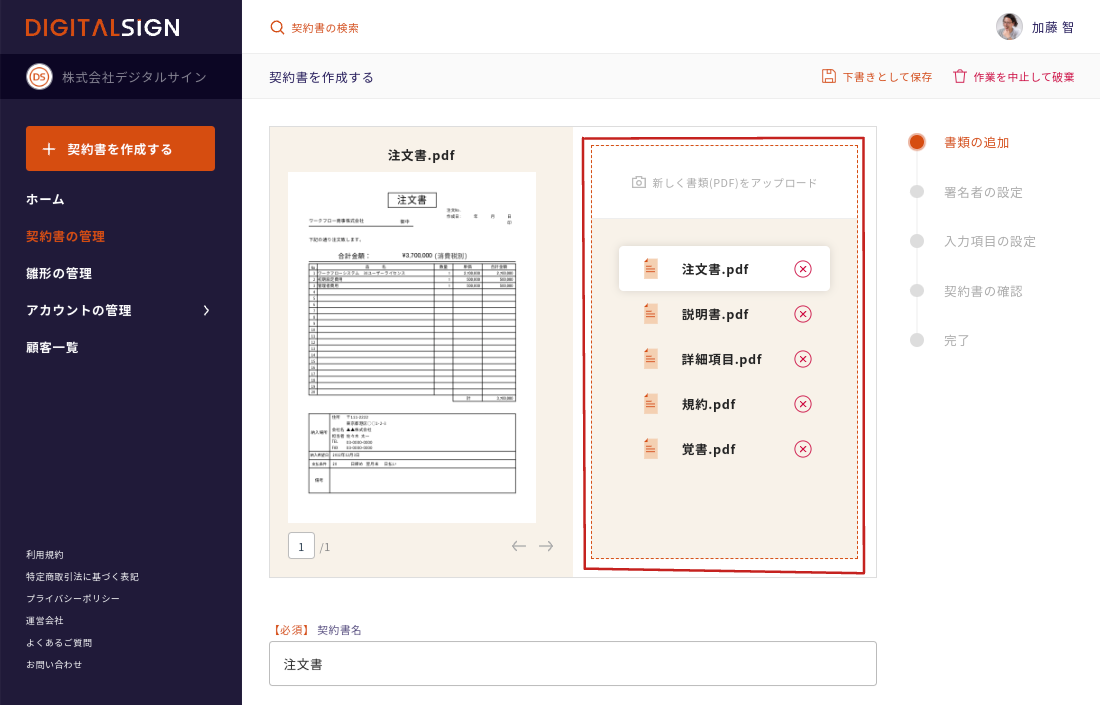Open the ホーム menu item
Screen dimensions: 1100x705
45,199
